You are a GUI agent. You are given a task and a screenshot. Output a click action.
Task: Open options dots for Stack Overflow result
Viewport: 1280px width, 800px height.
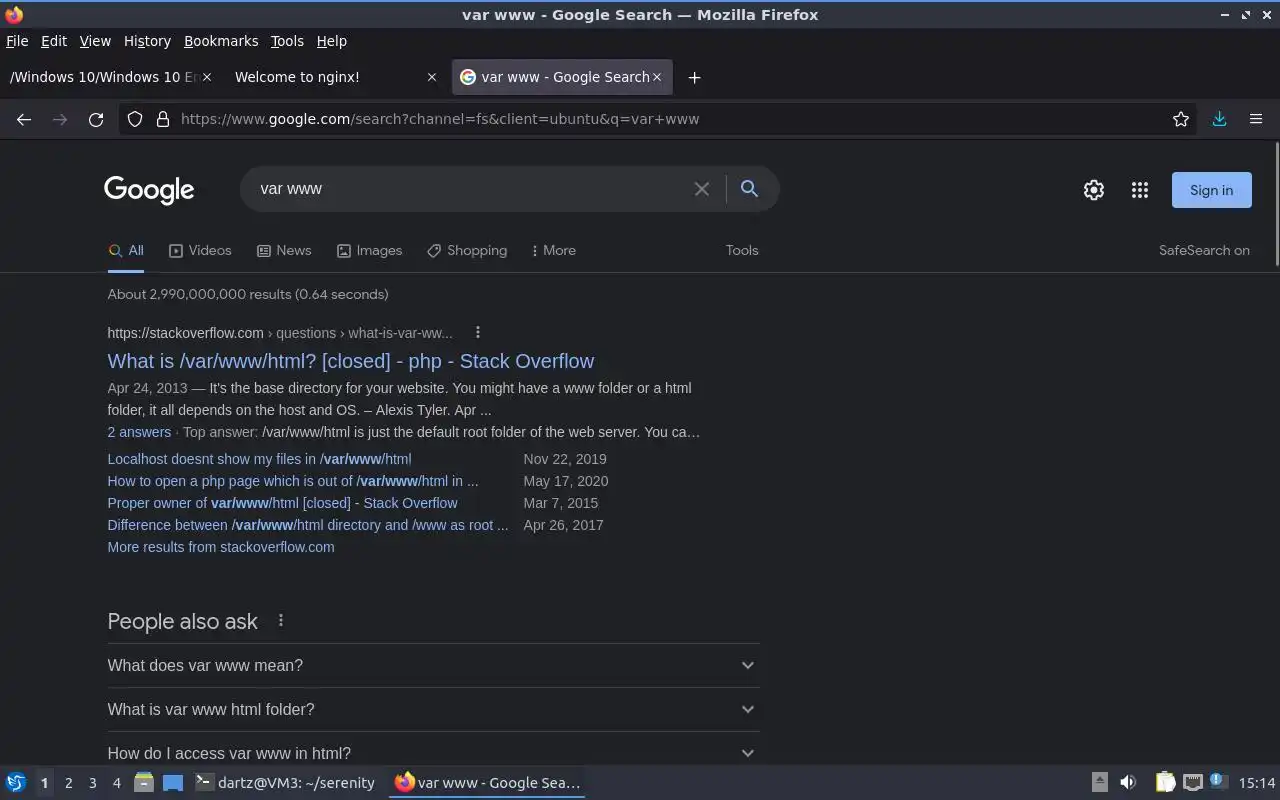pos(478,332)
